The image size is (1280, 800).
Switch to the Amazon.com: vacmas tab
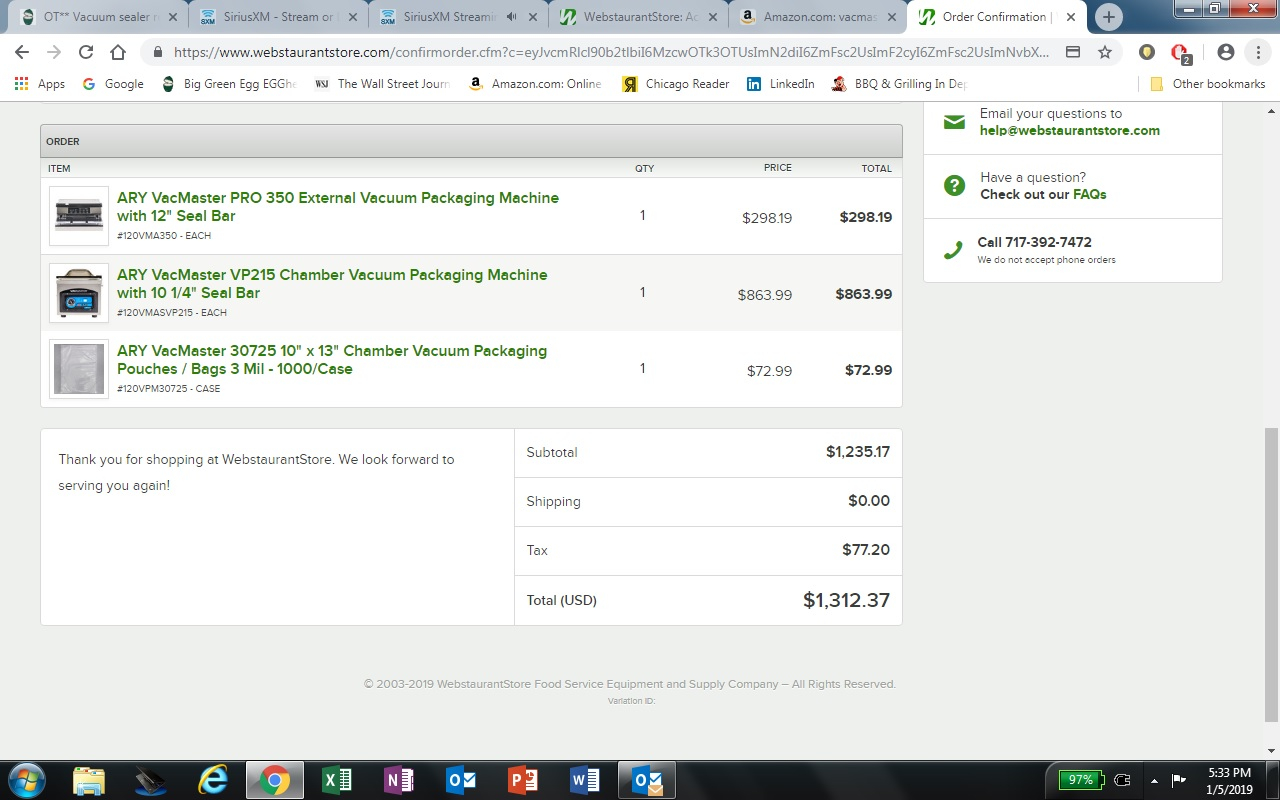click(x=818, y=17)
